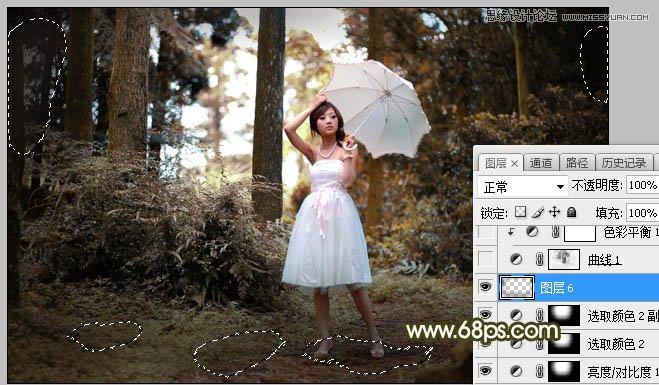The image size is (659, 385).
Task: Click the chain link icon of 亮度/对比度 1
Action: pos(540,371)
